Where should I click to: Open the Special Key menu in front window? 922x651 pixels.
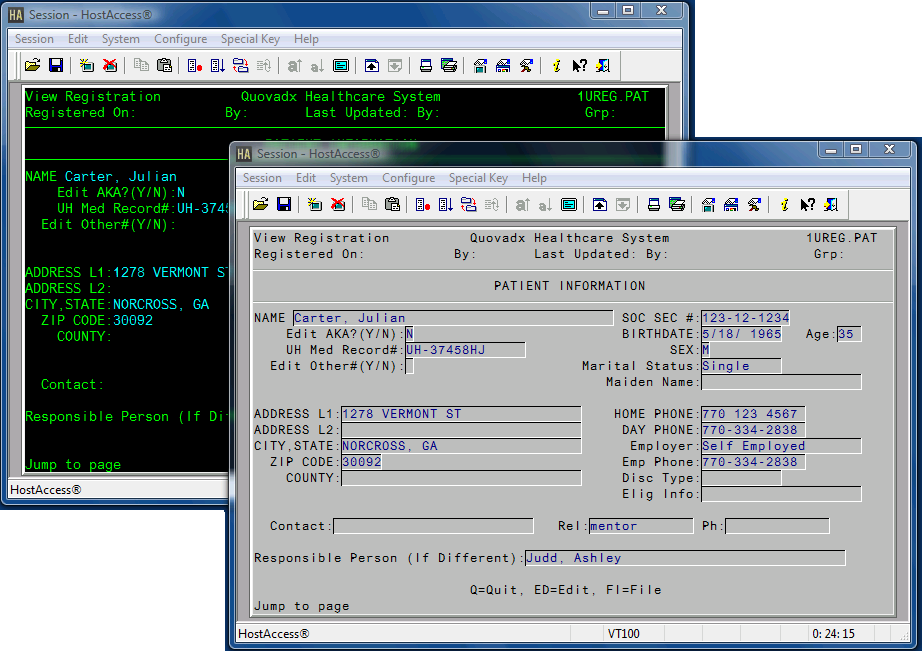478,178
